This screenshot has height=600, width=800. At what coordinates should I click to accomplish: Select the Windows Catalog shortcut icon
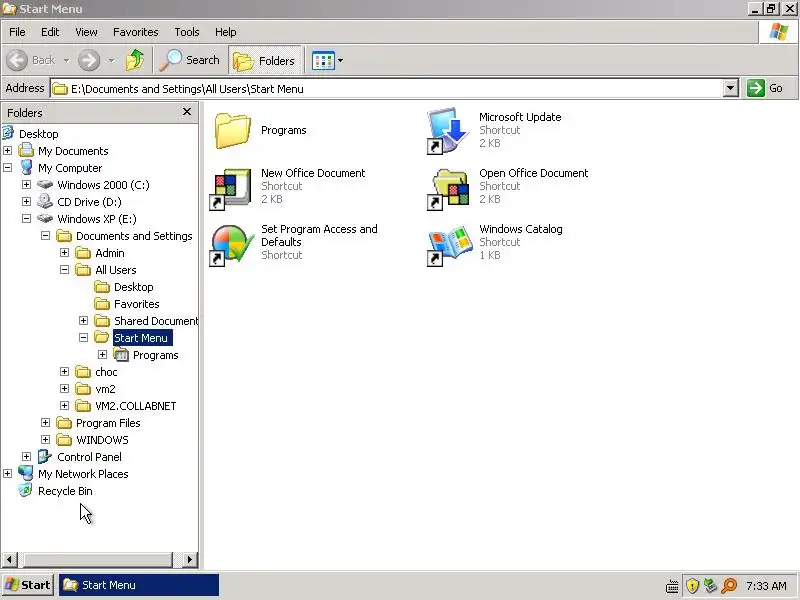coord(449,245)
